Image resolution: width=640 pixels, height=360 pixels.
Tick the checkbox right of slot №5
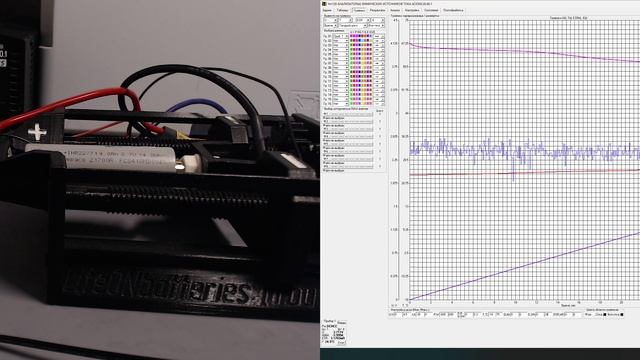(380, 144)
